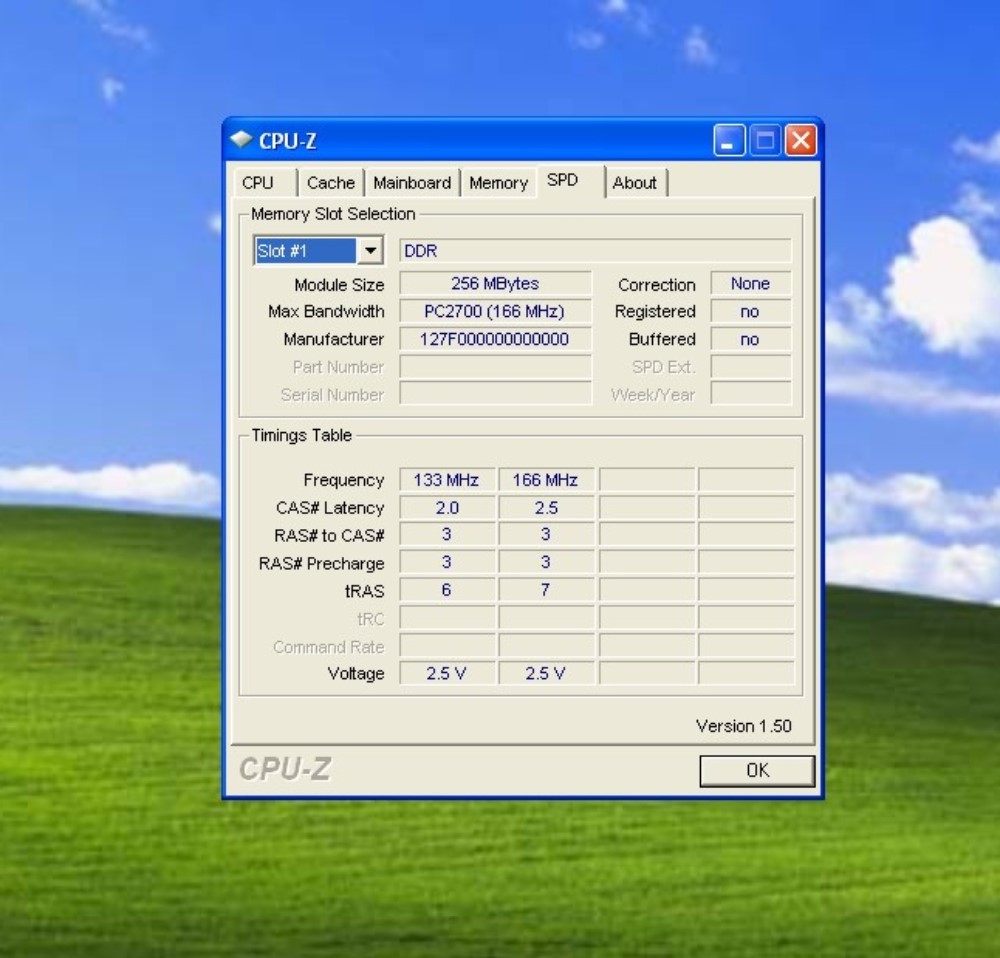Image resolution: width=1000 pixels, height=958 pixels.
Task: Click the Module Size label
Action: [339, 284]
